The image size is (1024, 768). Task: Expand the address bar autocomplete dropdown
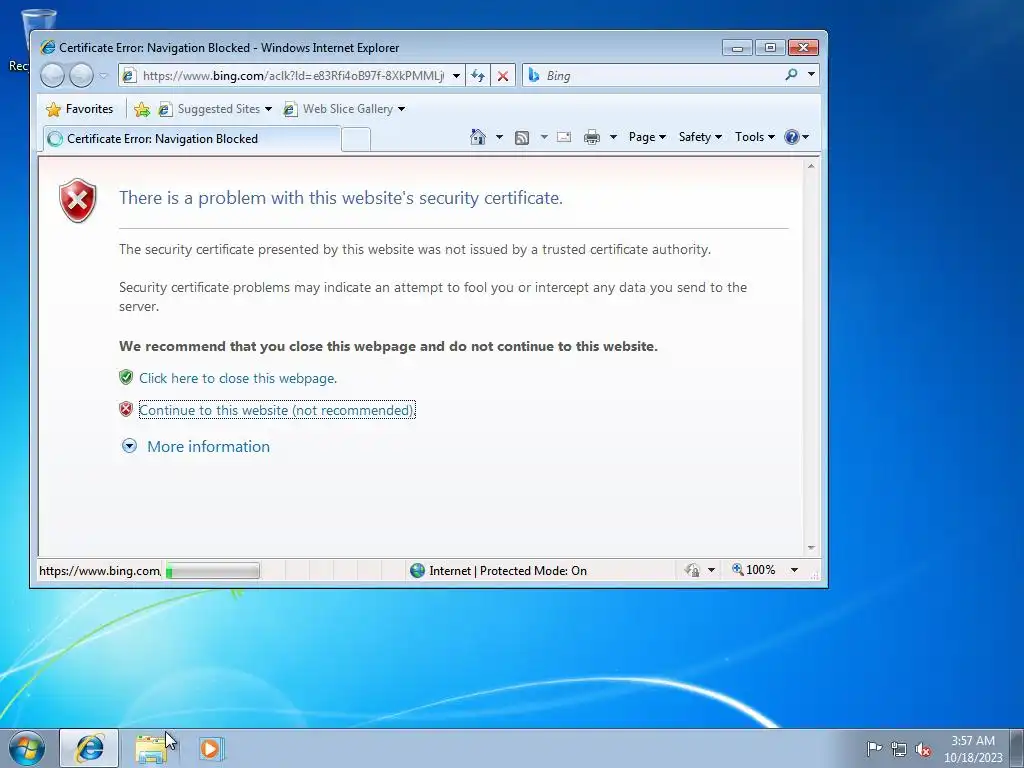(x=456, y=76)
